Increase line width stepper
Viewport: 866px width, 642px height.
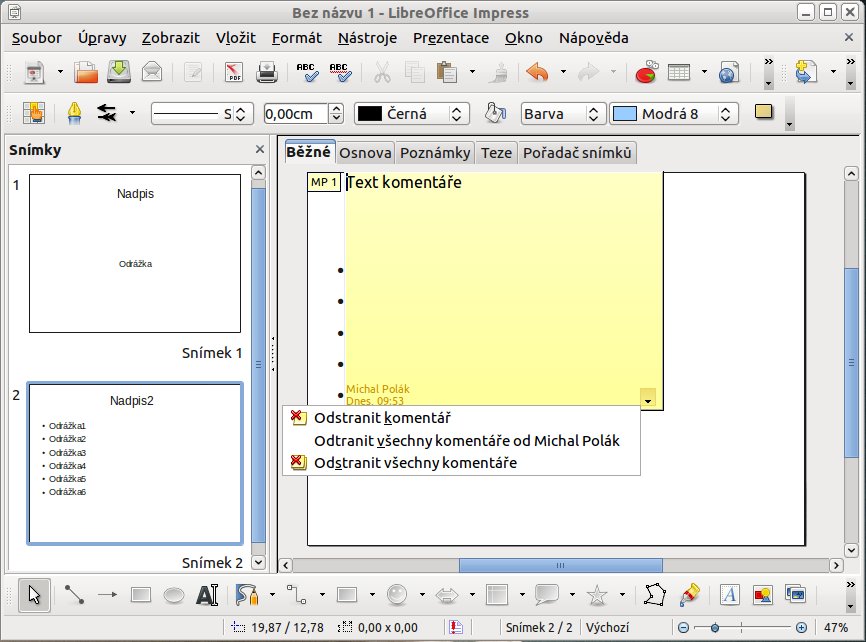pyautogui.click(x=336, y=108)
